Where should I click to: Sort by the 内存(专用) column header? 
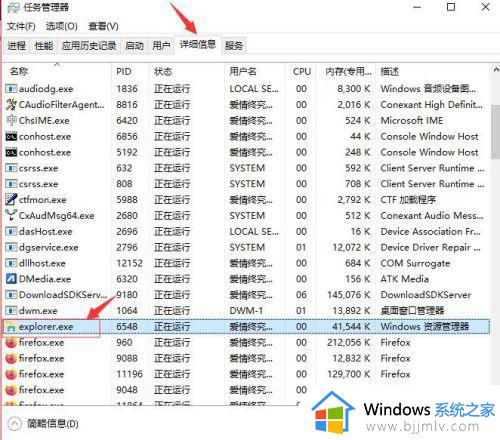346,71
